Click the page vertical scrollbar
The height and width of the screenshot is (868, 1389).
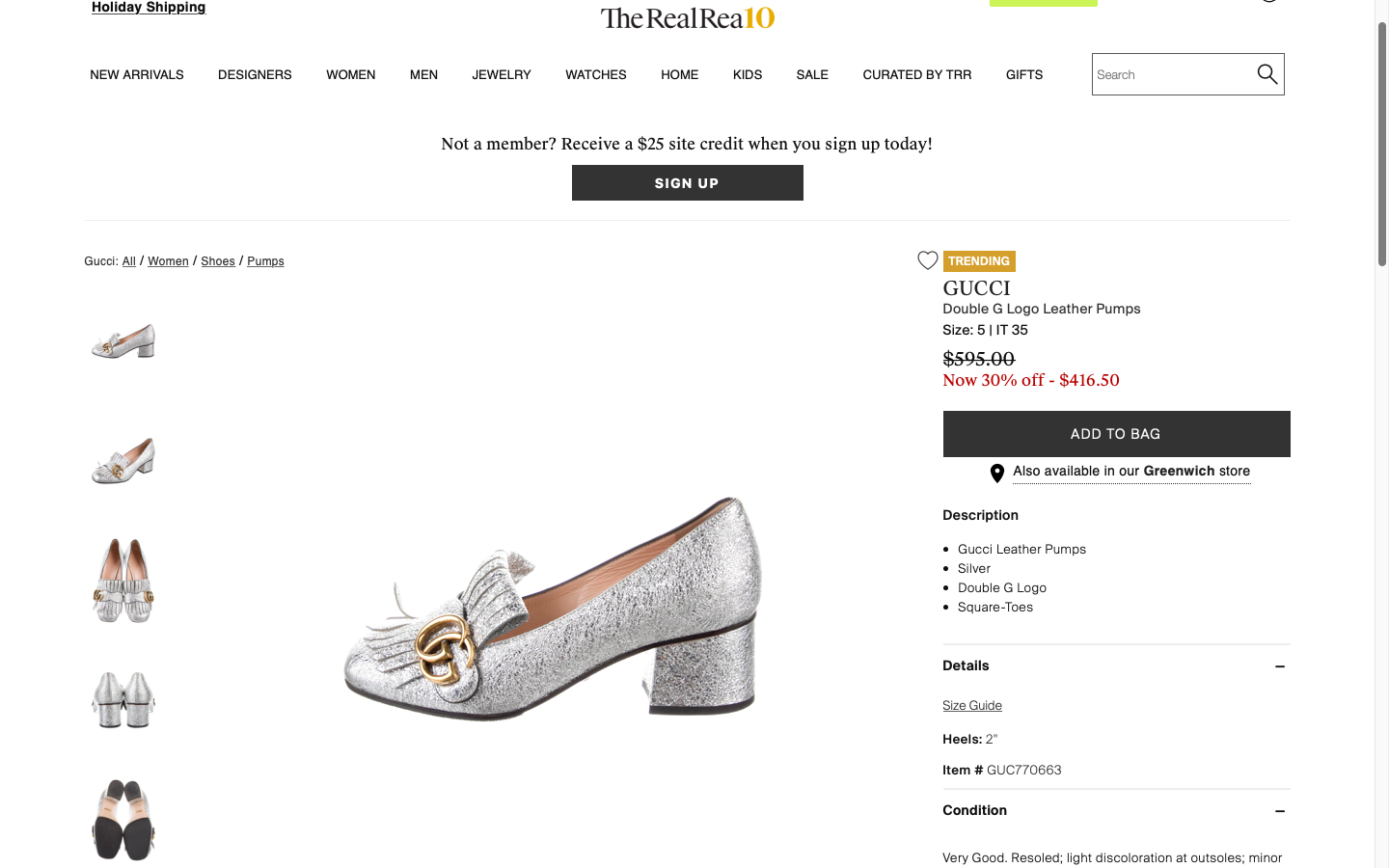(1381, 145)
